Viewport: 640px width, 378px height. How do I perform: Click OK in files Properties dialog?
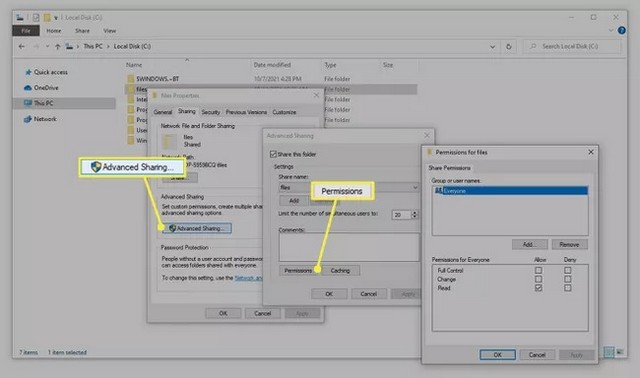tap(223, 314)
